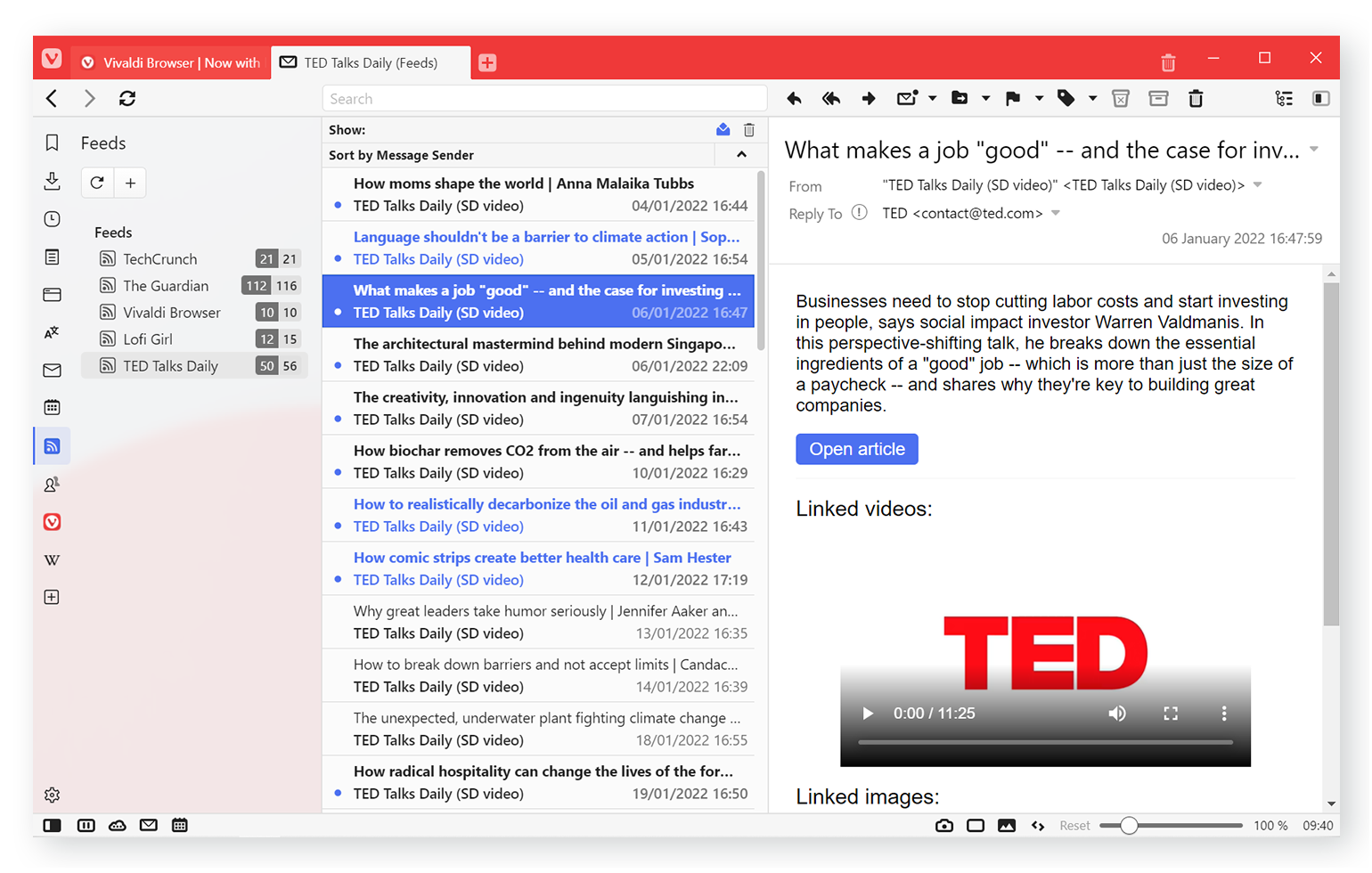This screenshot has width=1372, height=873.
Task: Toggle show read messages filter
Action: pos(723,130)
